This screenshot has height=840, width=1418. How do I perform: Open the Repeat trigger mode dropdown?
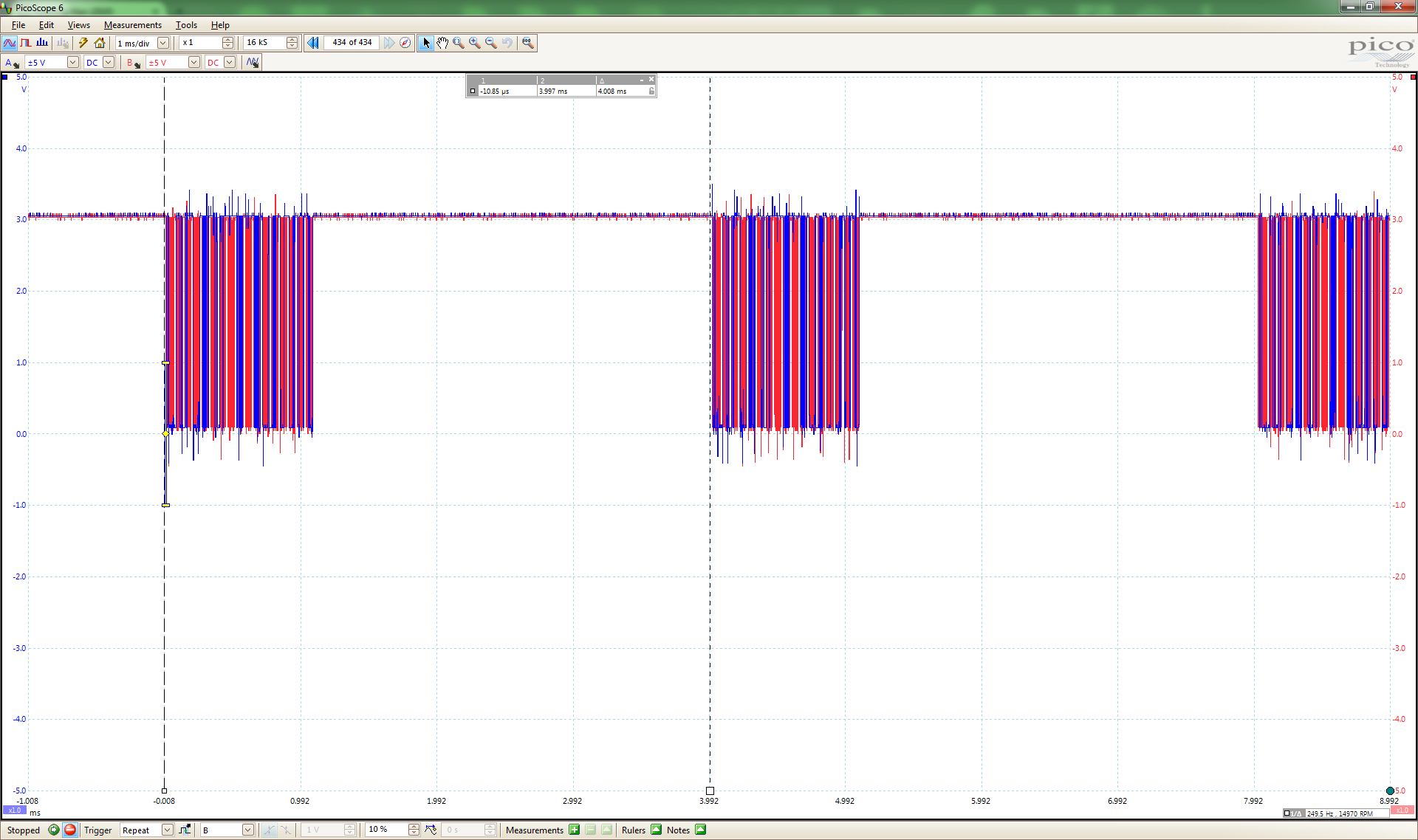[168, 830]
